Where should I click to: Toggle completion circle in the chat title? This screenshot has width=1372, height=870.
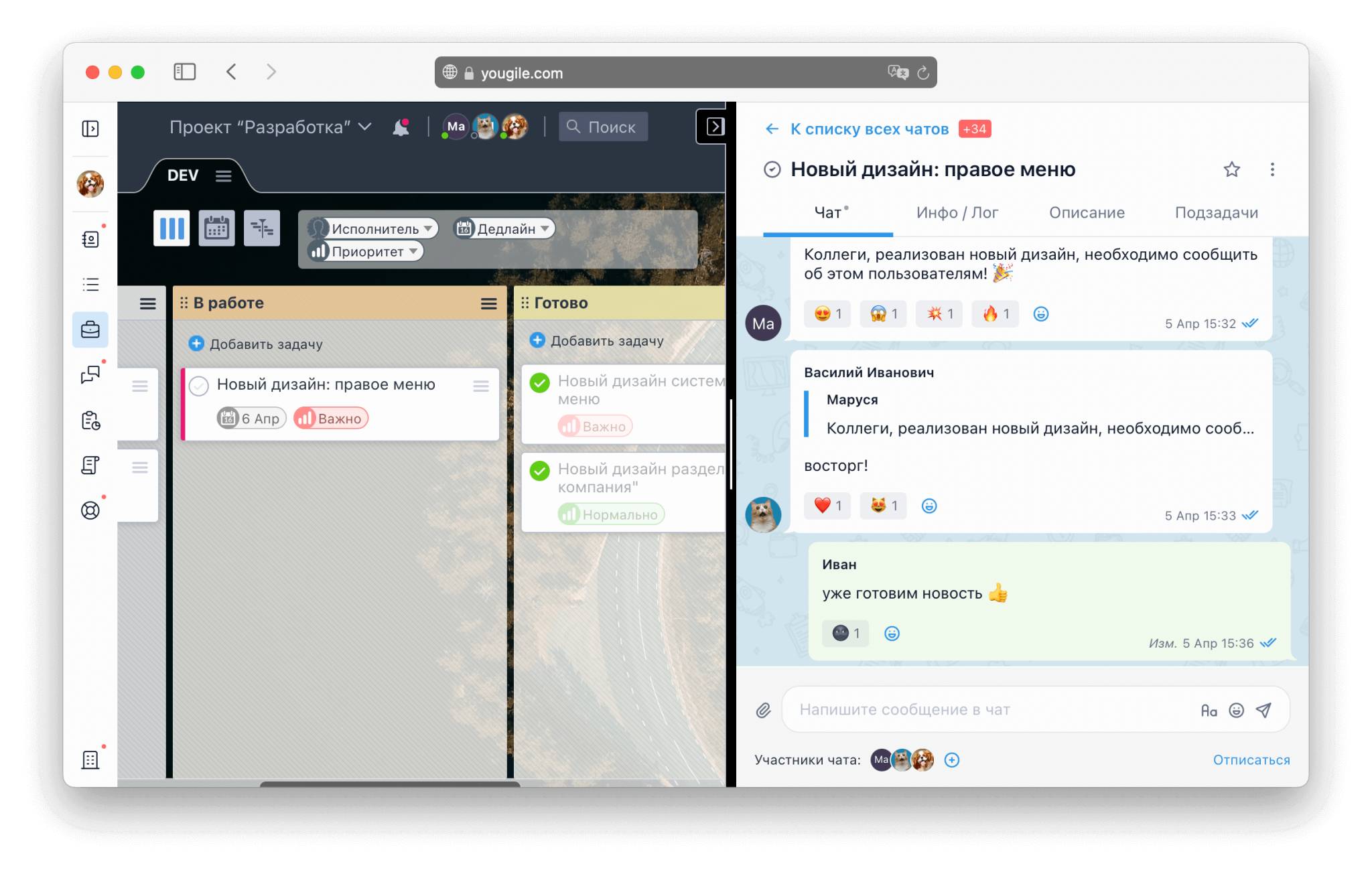pyautogui.click(x=772, y=169)
